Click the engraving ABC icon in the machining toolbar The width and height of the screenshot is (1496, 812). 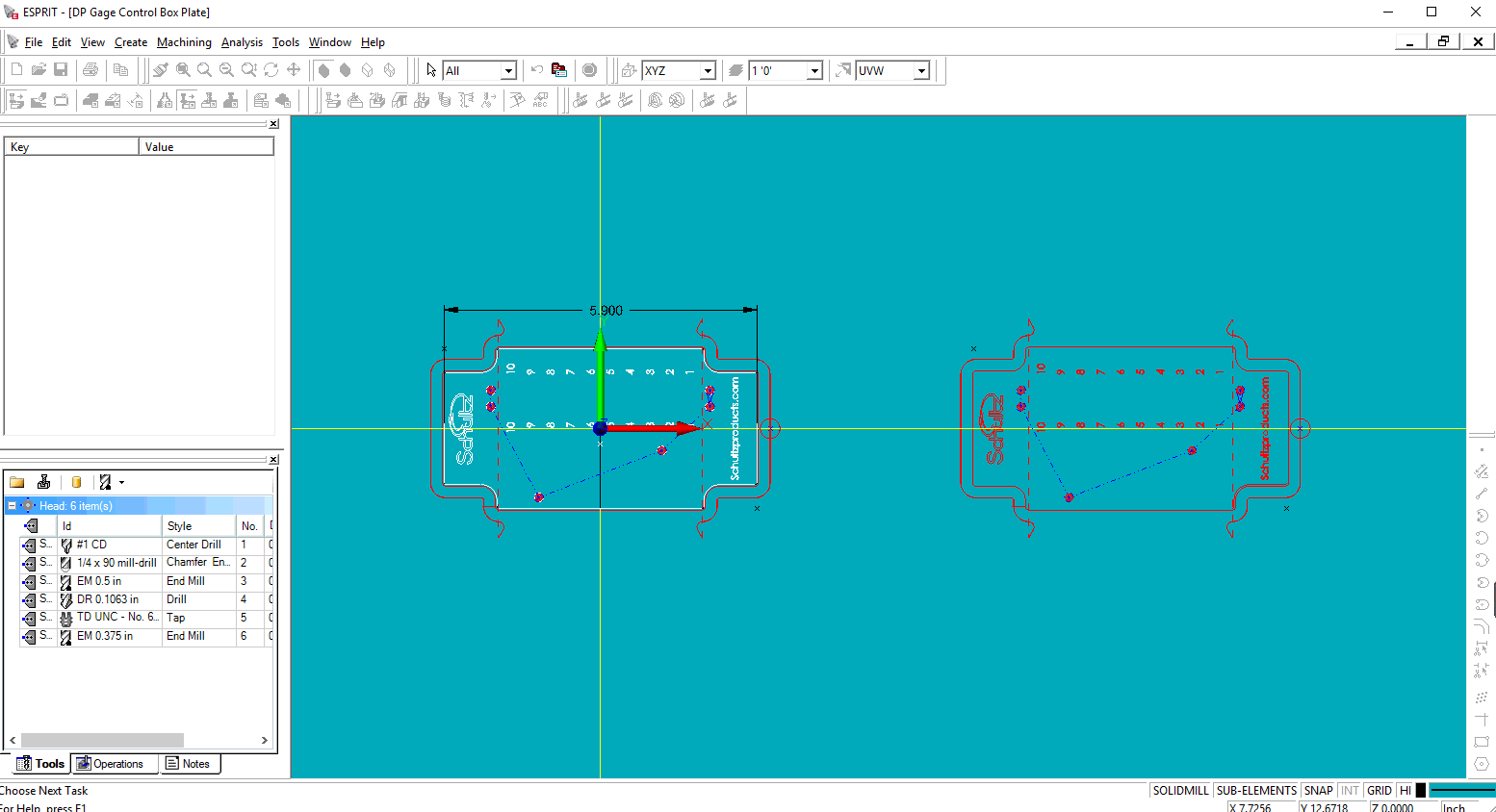[540, 99]
